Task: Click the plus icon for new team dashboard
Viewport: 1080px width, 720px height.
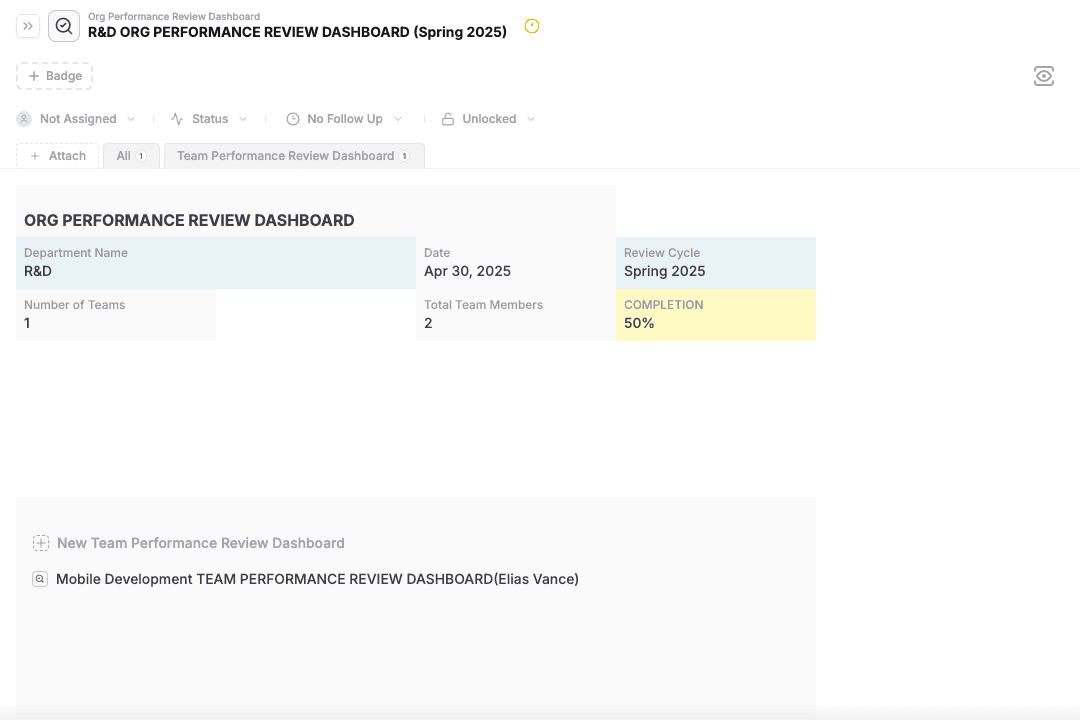Action: [x=41, y=543]
